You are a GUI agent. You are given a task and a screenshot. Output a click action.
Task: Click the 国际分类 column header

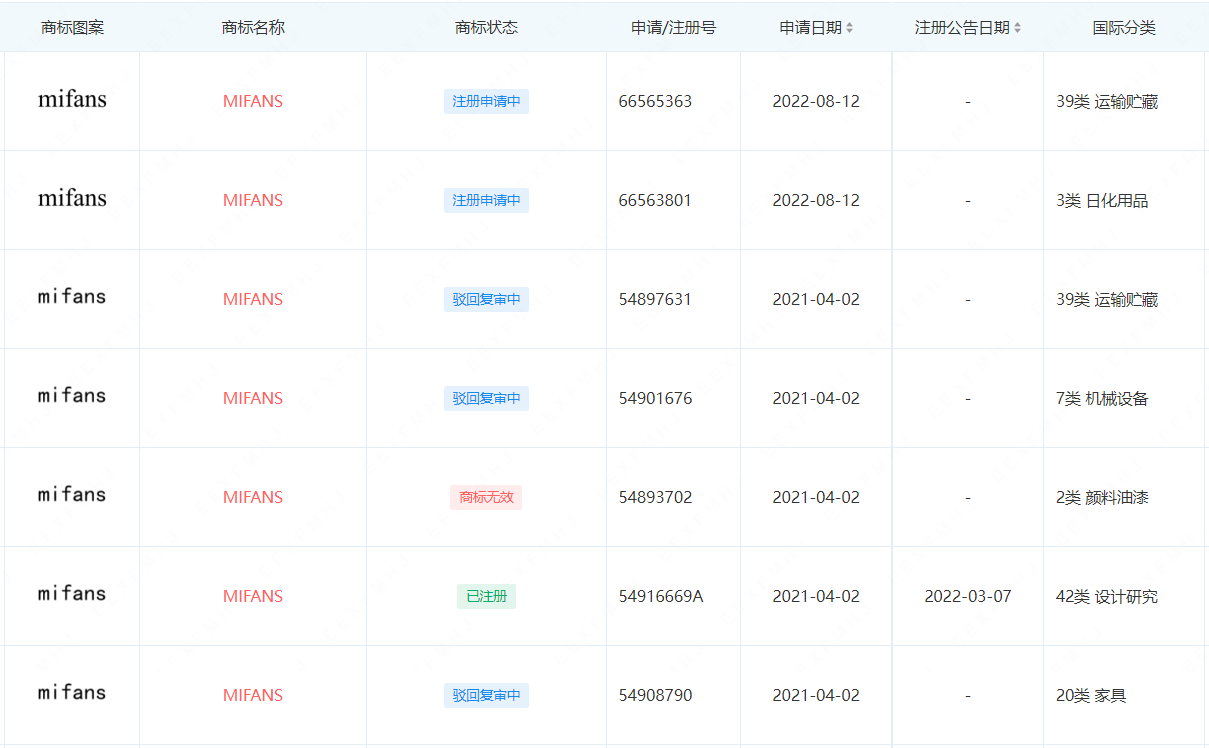(x=1124, y=28)
